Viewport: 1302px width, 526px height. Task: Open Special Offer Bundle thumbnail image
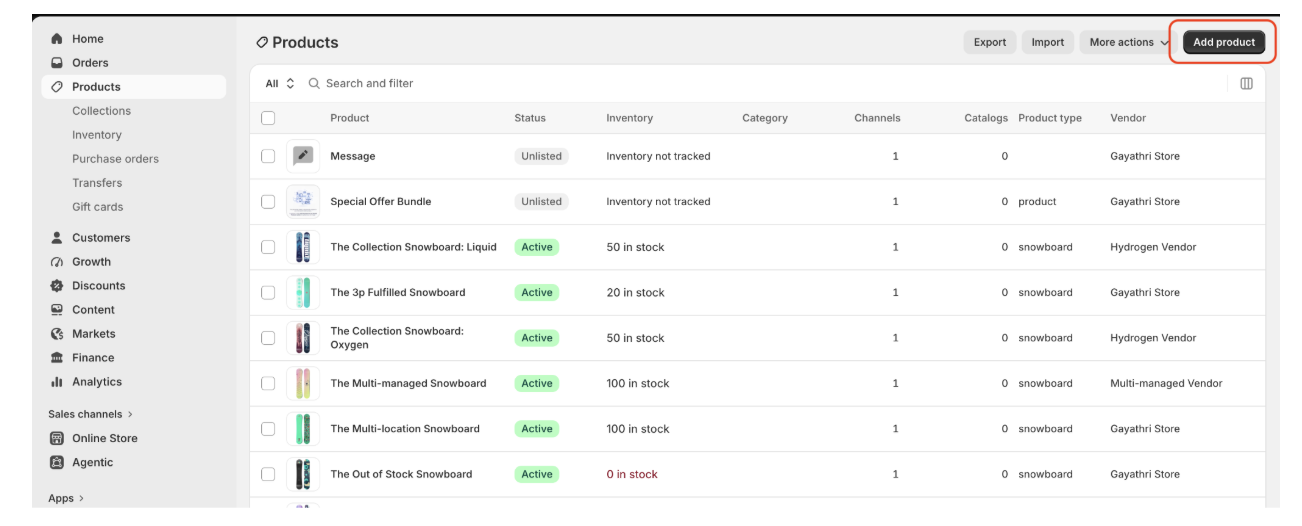pyautogui.click(x=303, y=201)
